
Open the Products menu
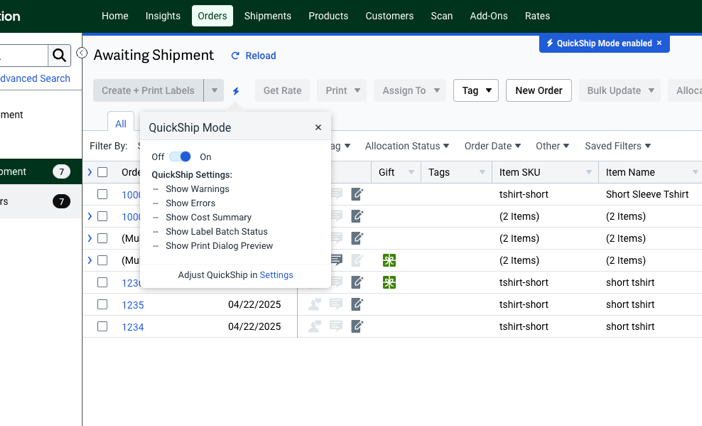[328, 16]
